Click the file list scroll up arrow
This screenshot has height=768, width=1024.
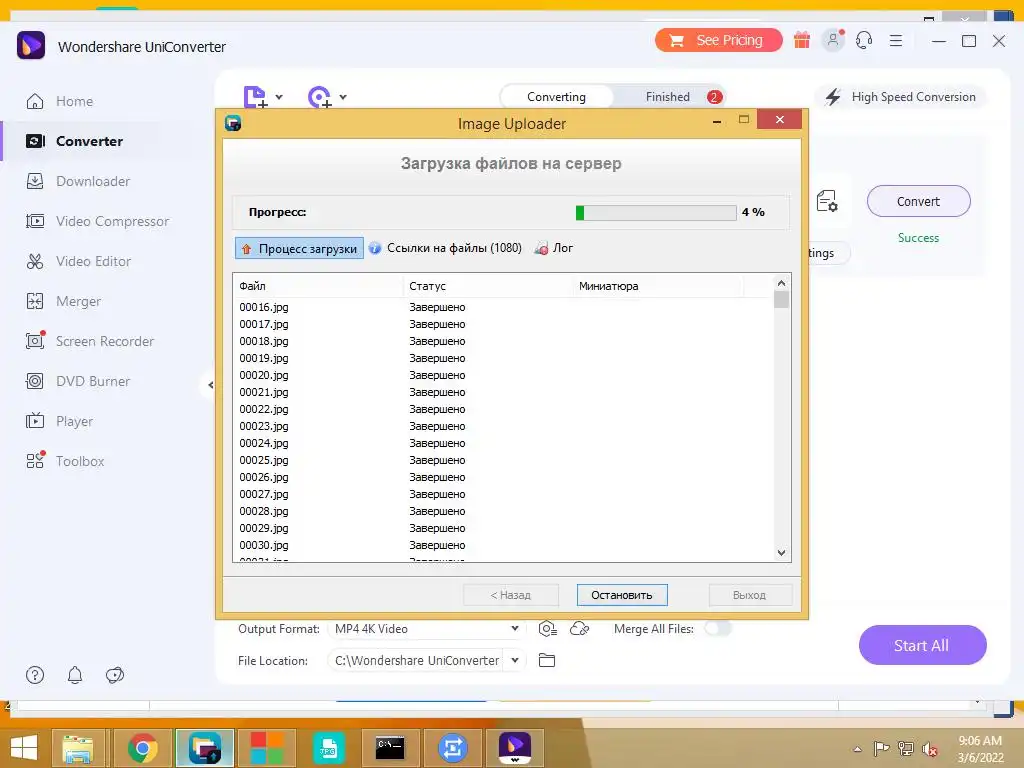781,283
